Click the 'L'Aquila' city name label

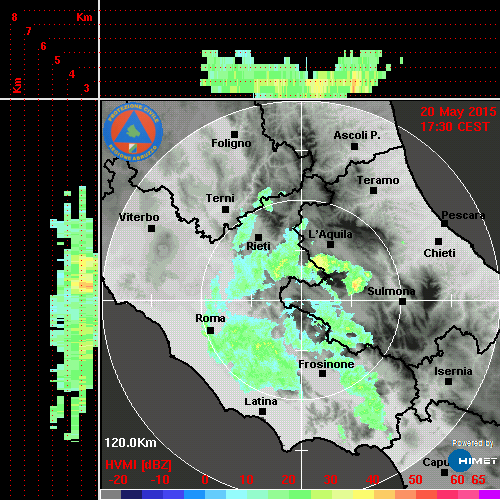point(330,234)
